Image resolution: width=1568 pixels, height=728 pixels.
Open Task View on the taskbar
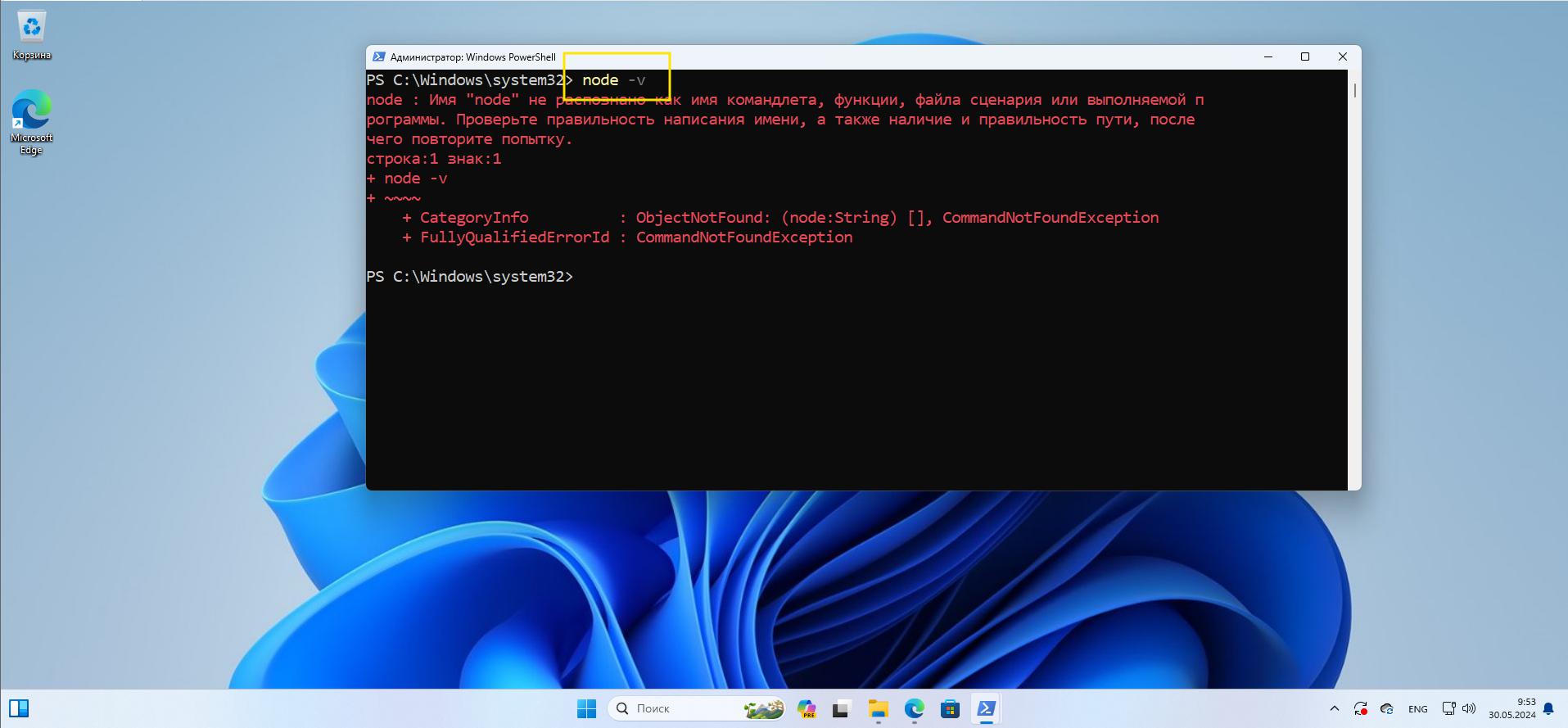click(841, 708)
